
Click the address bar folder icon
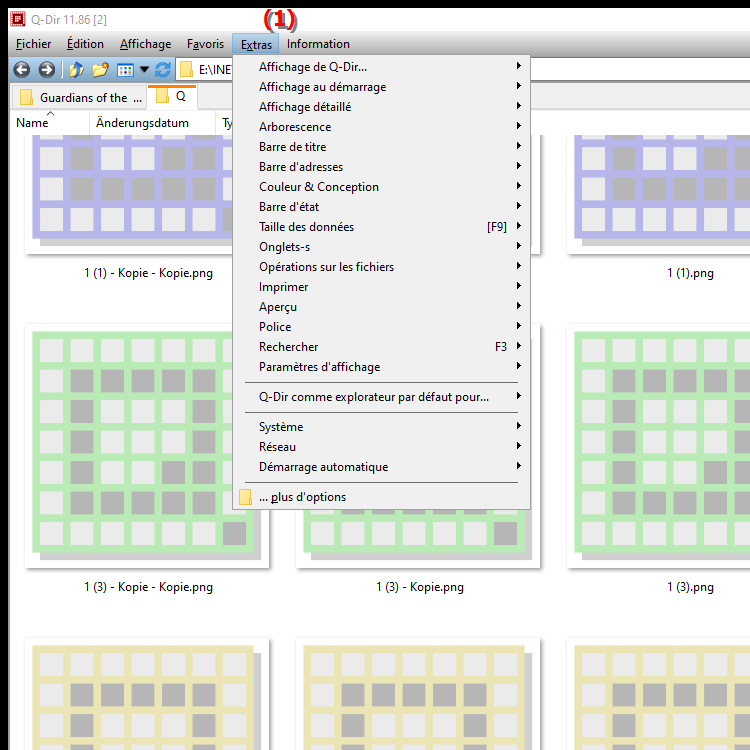tap(187, 70)
